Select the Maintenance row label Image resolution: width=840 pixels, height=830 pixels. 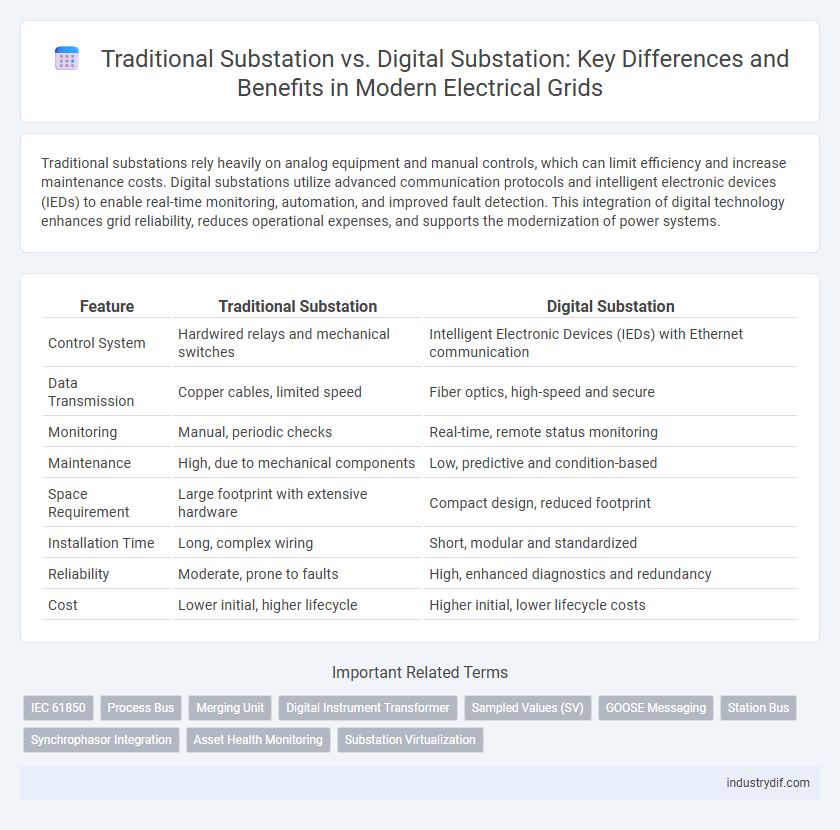[89, 463]
